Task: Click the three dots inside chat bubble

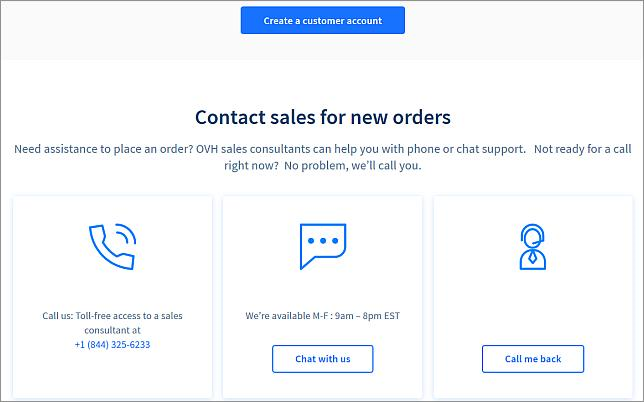Action: click(x=323, y=241)
